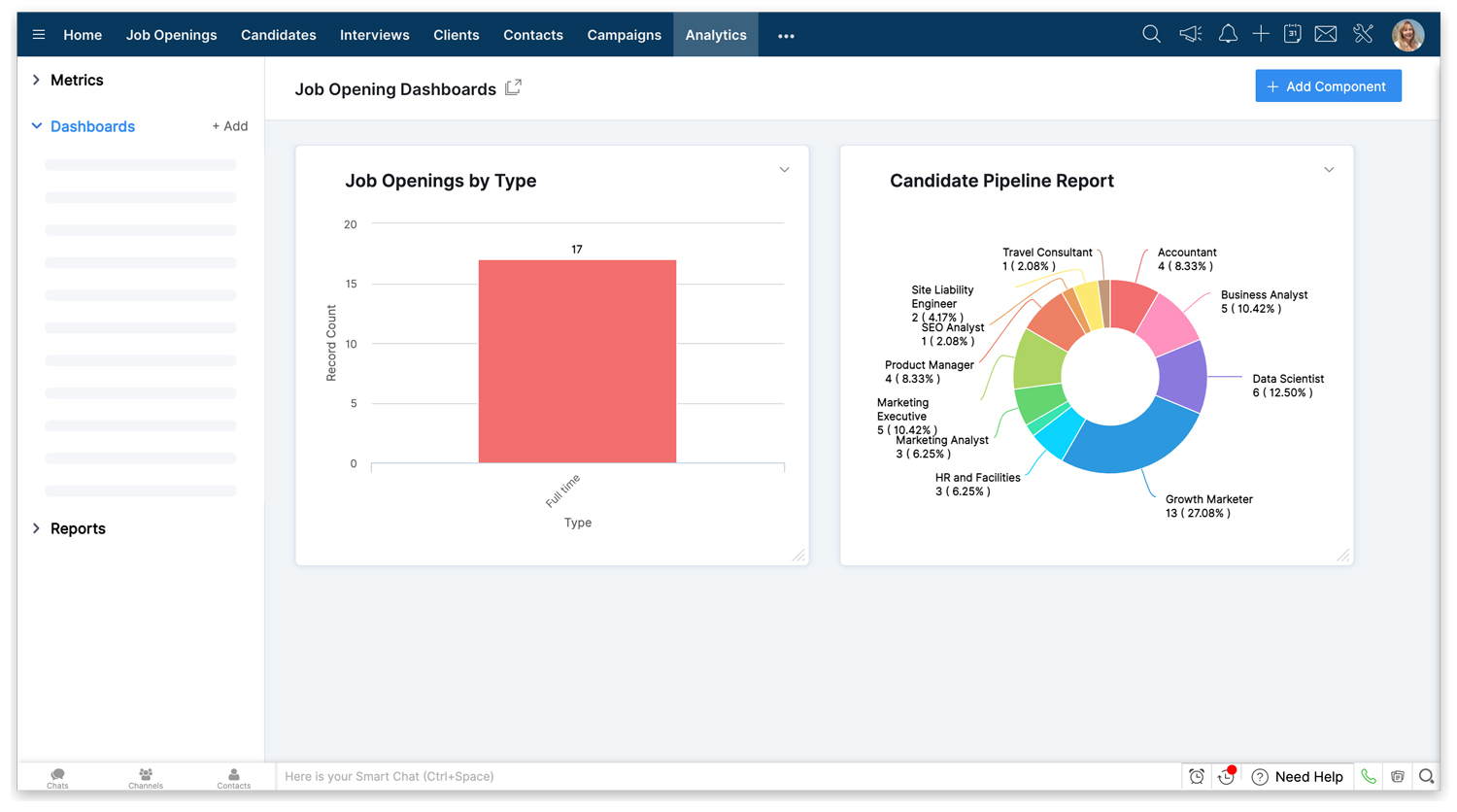Click the Add Component button
This screenshot has height=812, width=1457.
pyautogui.click(x=1328, y=86)
